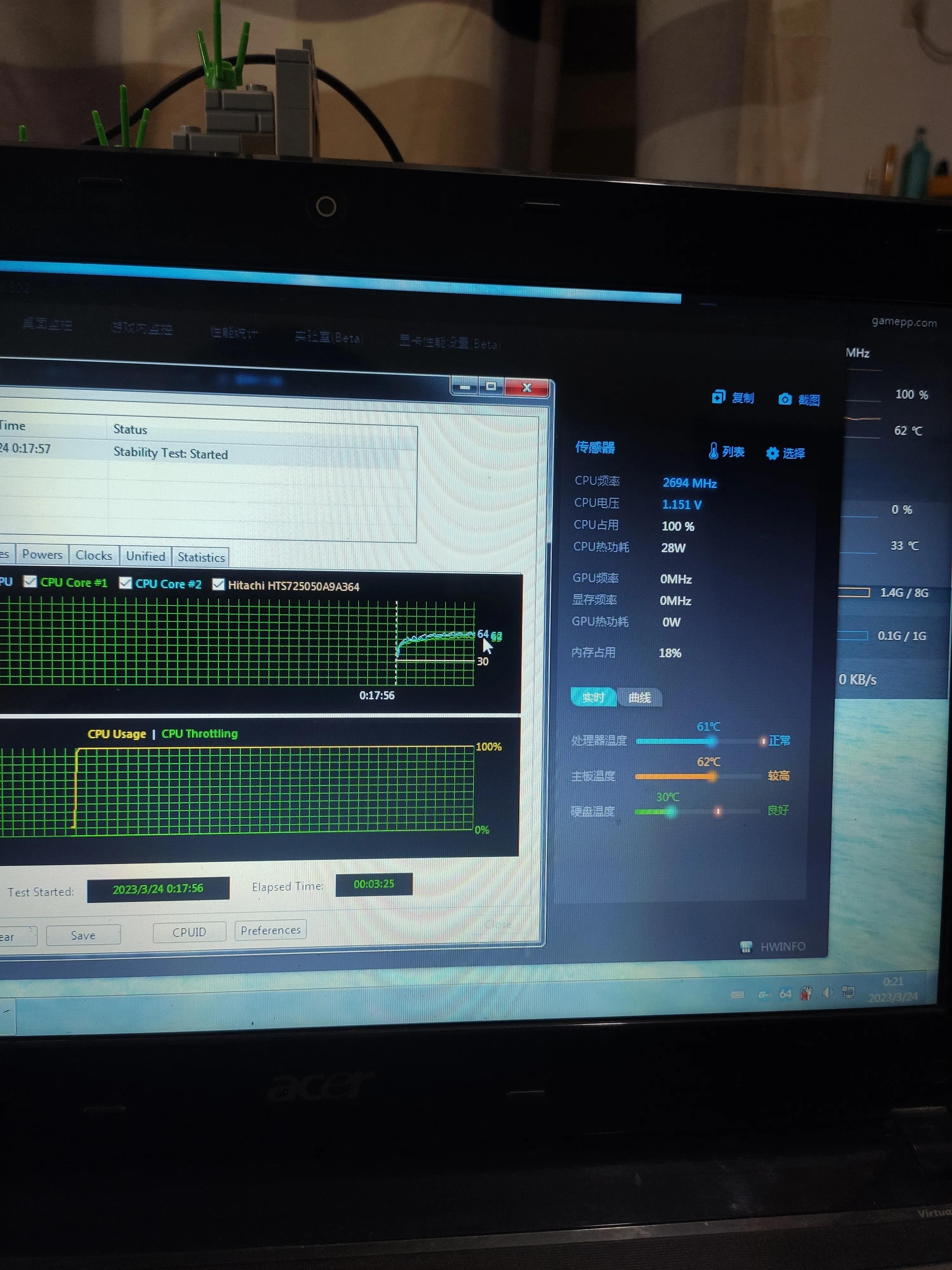Switch to the Statistics tab
The image size is (952, 1270).
tap(201, 557)
